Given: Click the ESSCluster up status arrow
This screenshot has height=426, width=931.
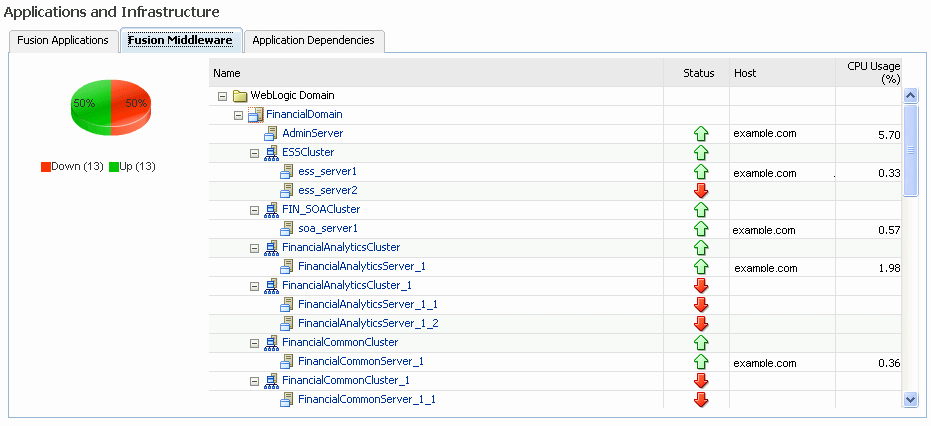Looking at the screenshot, I should pyautogui.click(x=701, y=153).
